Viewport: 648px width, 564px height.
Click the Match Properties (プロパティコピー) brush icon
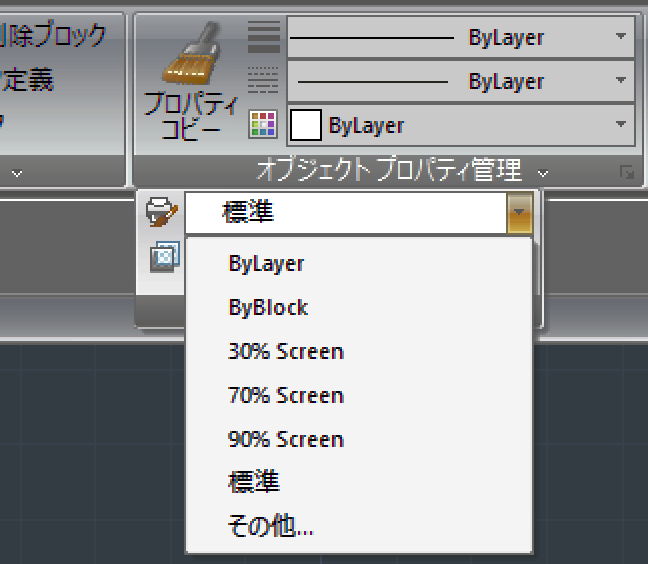(x=191, y=54)
